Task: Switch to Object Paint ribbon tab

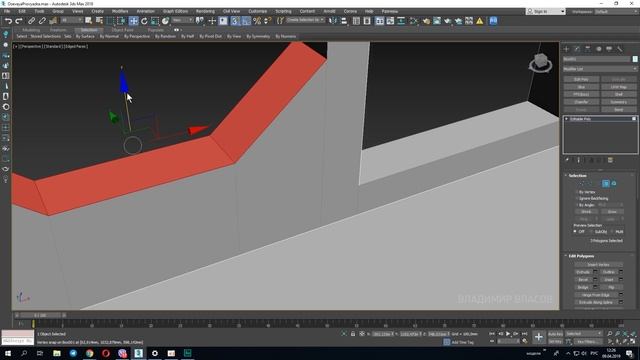Action: click(122, 30)
